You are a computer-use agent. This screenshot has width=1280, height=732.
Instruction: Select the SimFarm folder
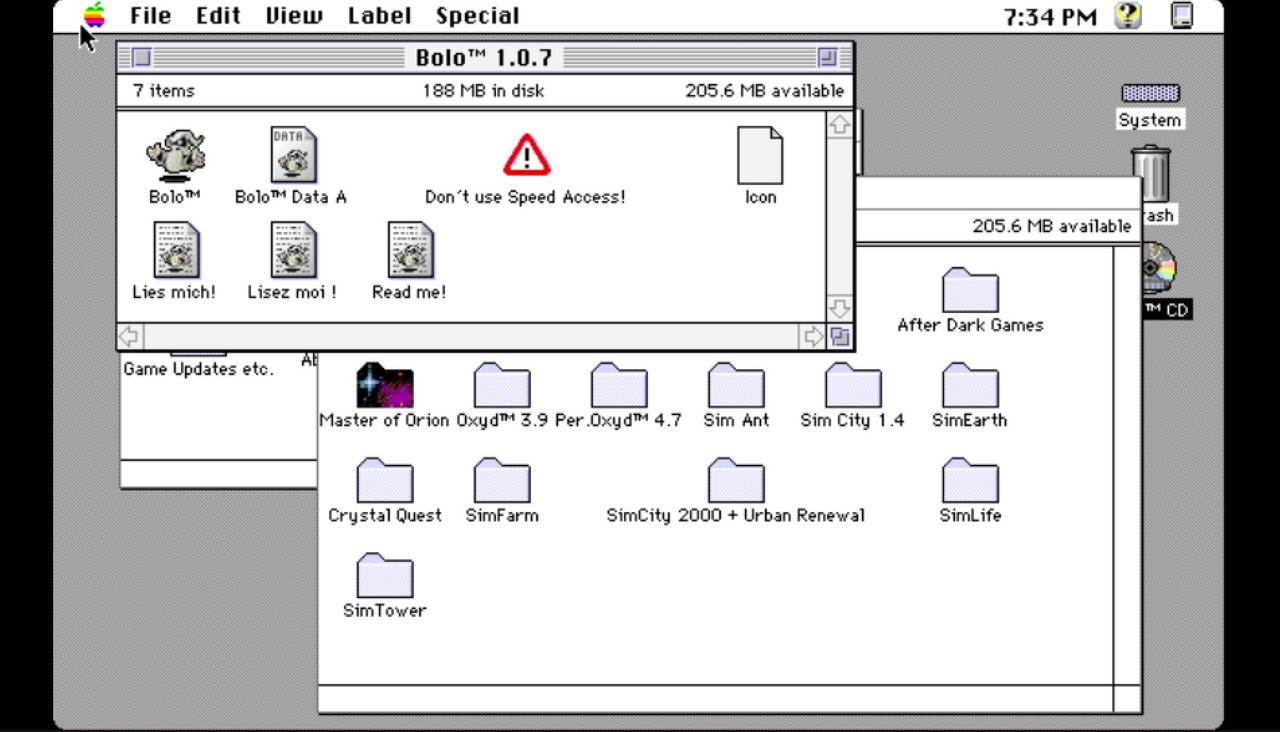click(x=502, y=480)
